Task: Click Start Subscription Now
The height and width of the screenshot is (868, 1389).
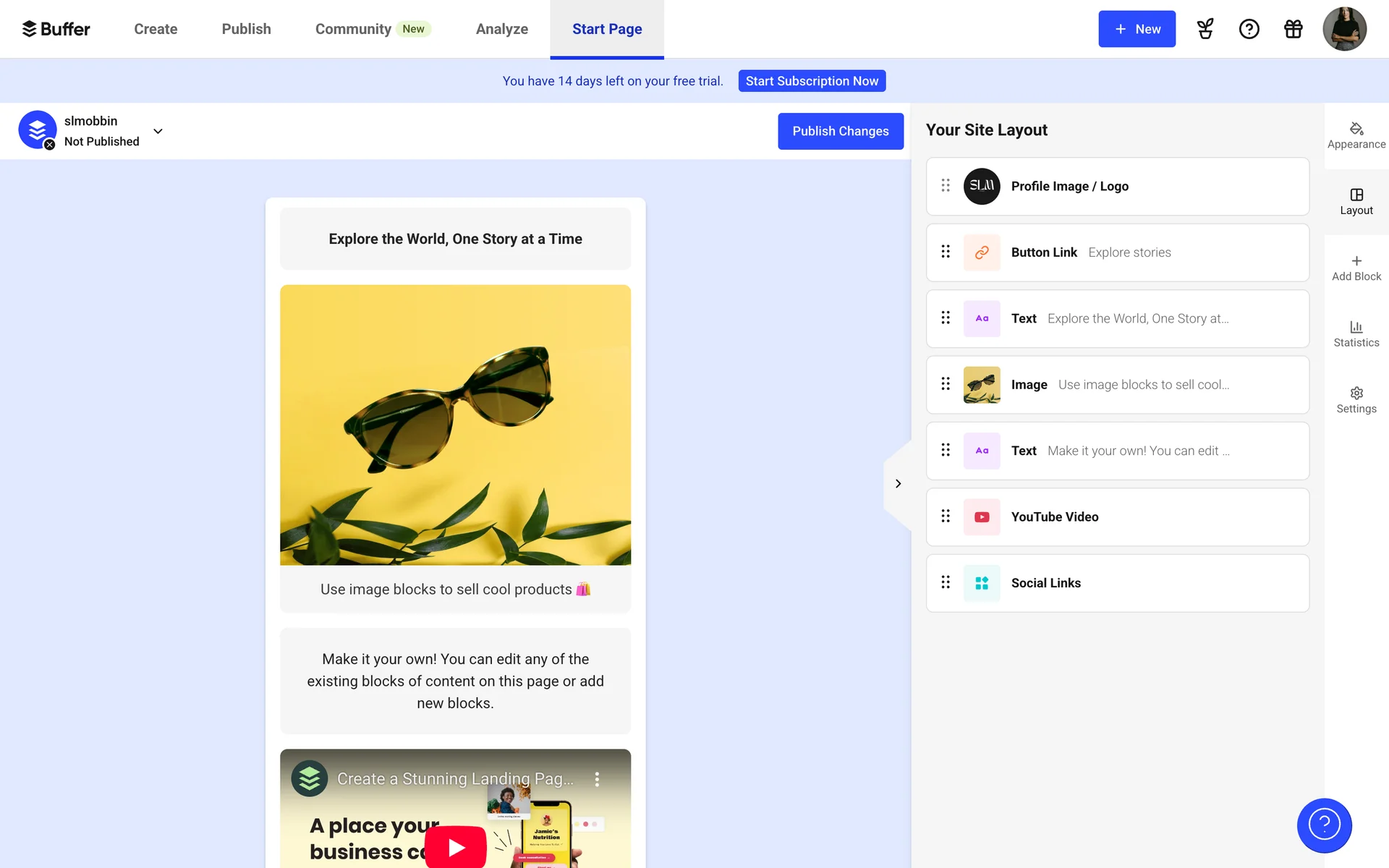Action: (x=811, y=81)
